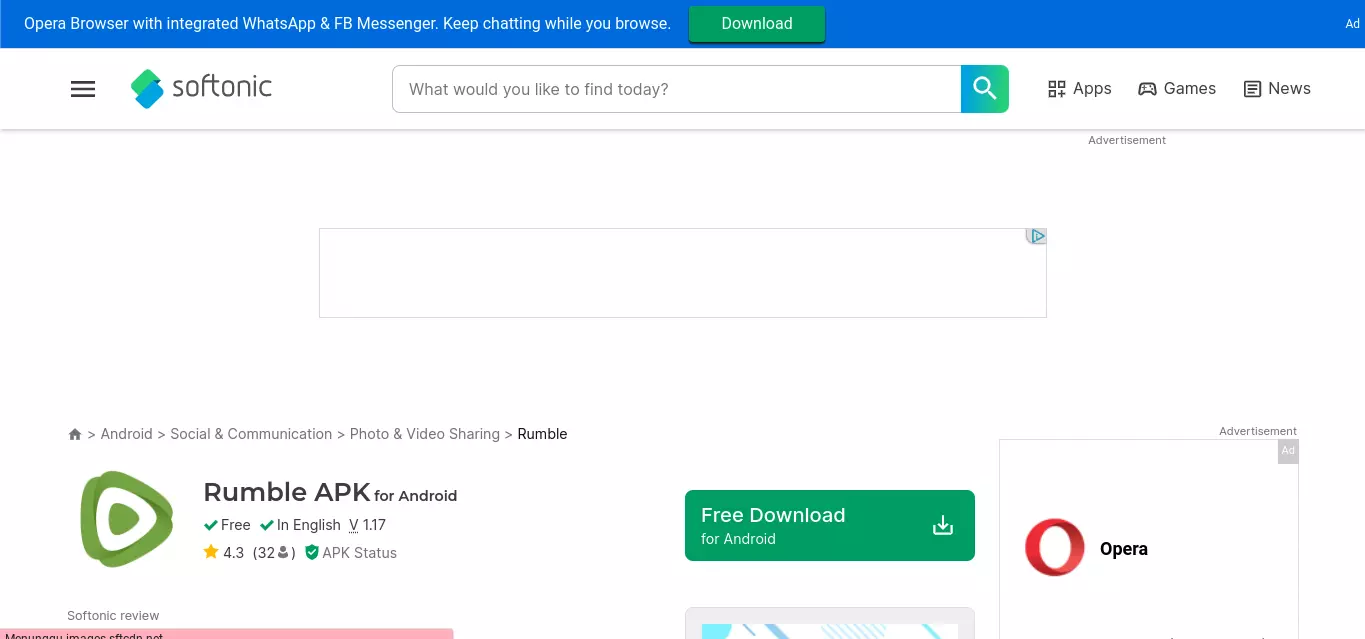
Task: Open the 32 user reviews count
Action: tap(274, 553)
